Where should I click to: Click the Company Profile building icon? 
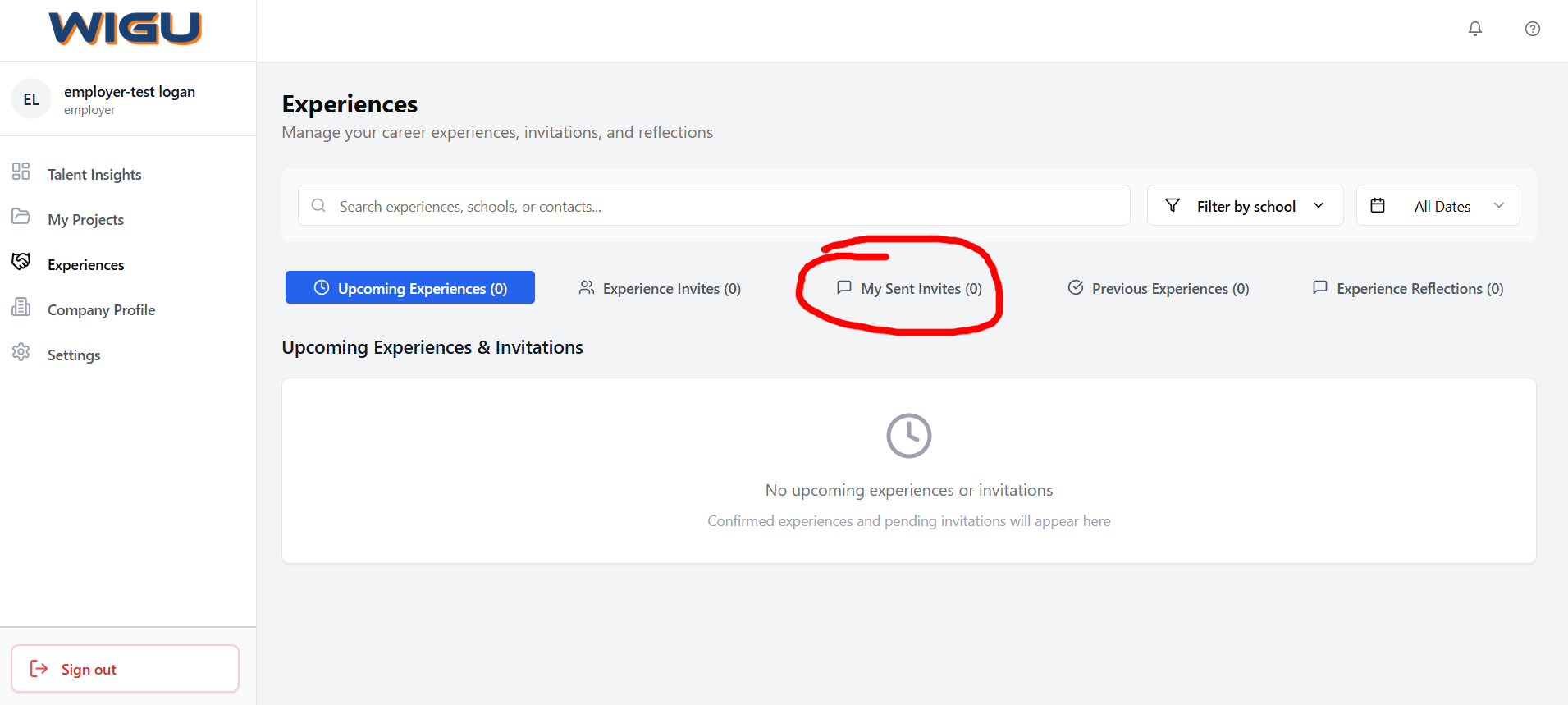click(x=21, y=307)
